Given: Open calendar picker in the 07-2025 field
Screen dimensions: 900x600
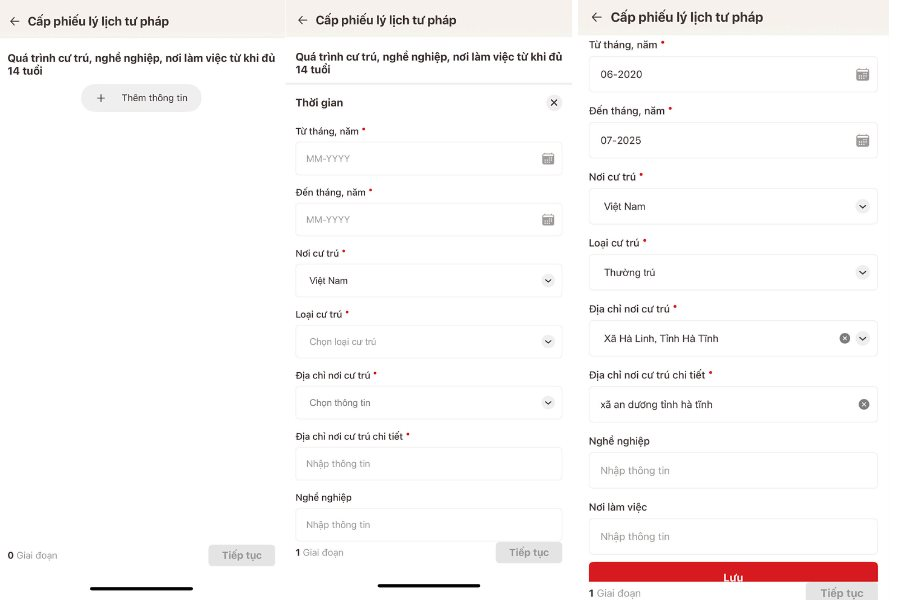Looking at the screenshot, I should click(x=862, y=141).
